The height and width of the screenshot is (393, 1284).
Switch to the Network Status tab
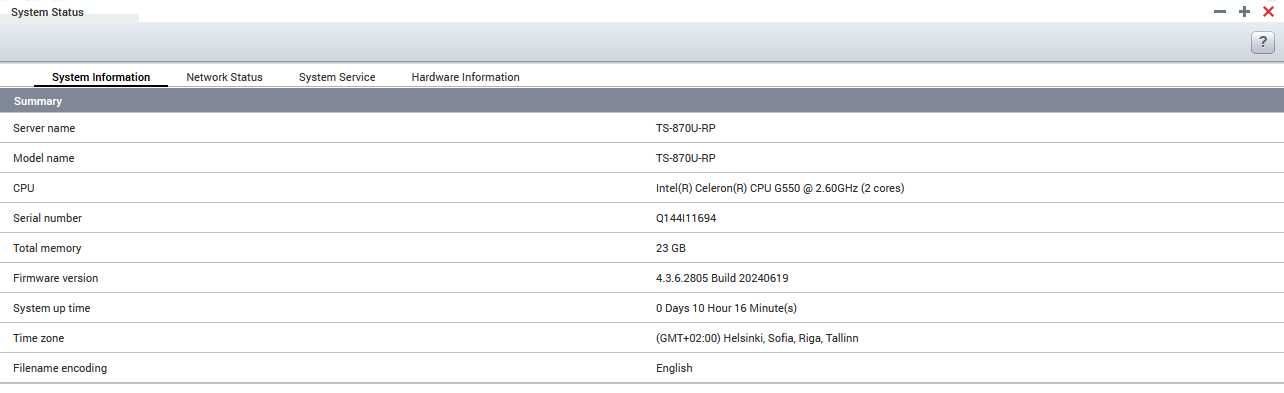tap(224, 77)
